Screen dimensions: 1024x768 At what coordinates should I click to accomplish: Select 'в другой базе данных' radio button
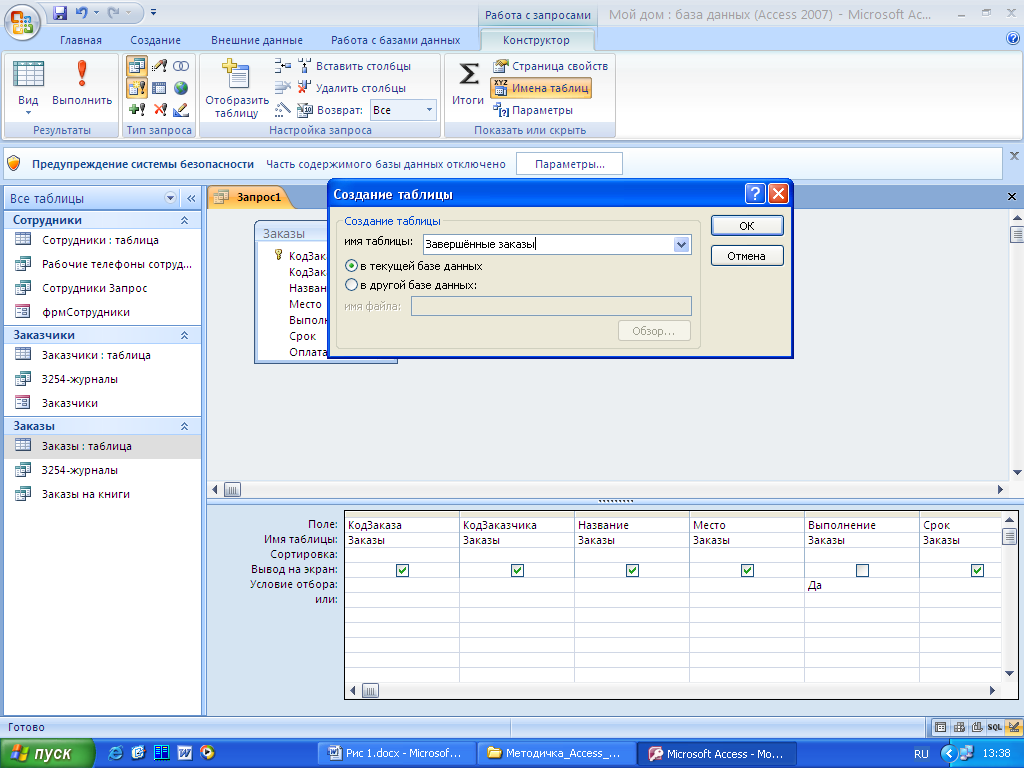point(351,285)
